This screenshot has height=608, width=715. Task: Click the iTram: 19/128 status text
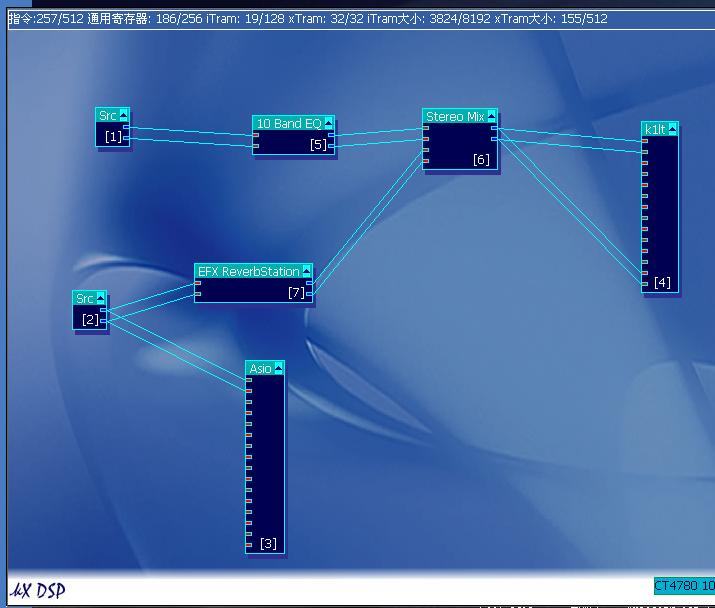coord(245,19)
